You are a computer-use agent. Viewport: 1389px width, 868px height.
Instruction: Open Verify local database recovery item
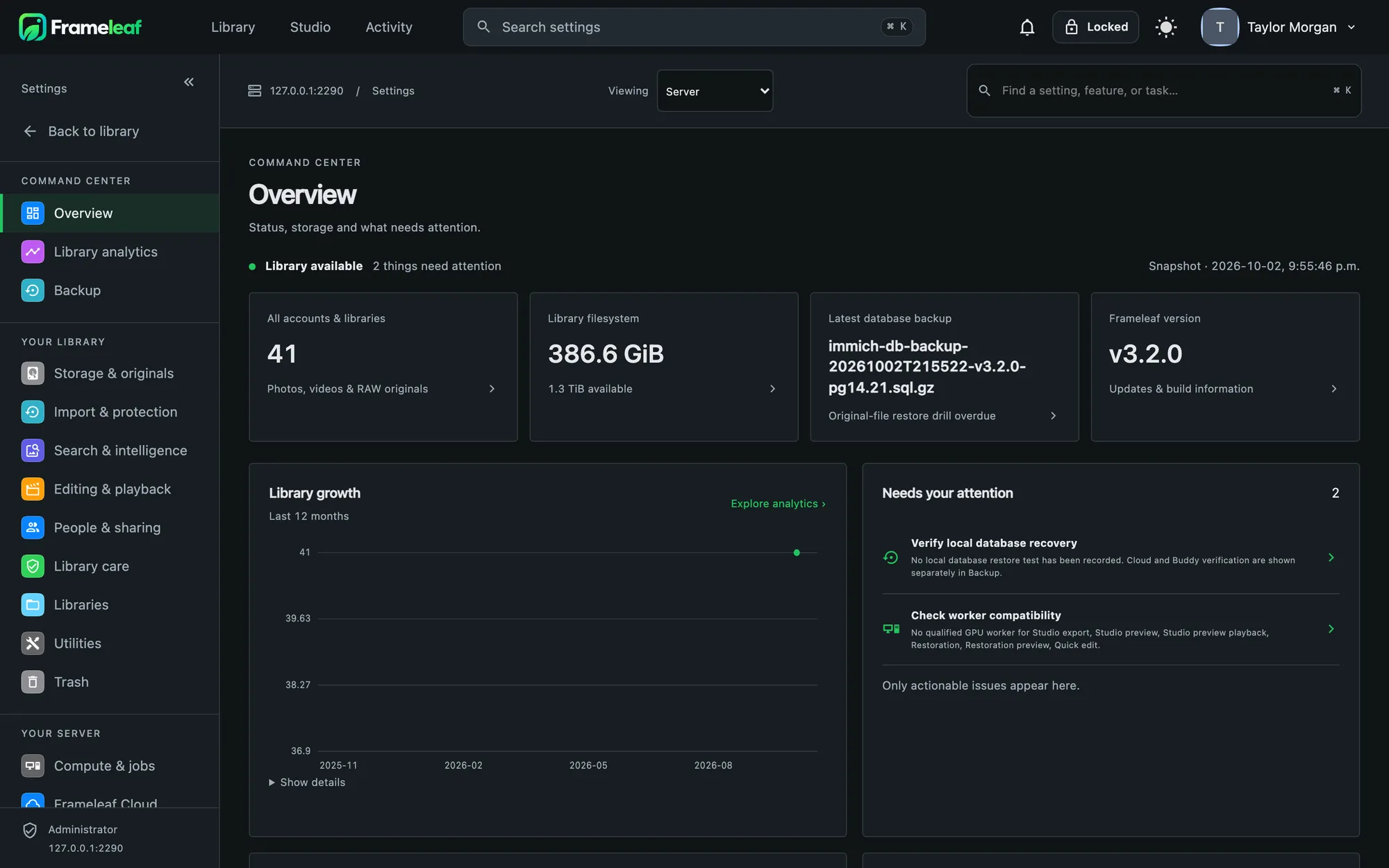point(1111,558)
